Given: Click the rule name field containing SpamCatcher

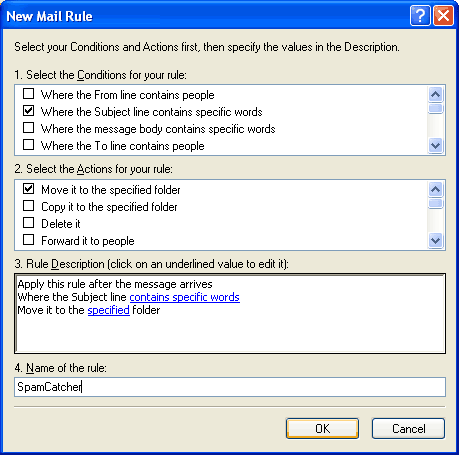Looking at the screenshot, I should tap(230, 387).
